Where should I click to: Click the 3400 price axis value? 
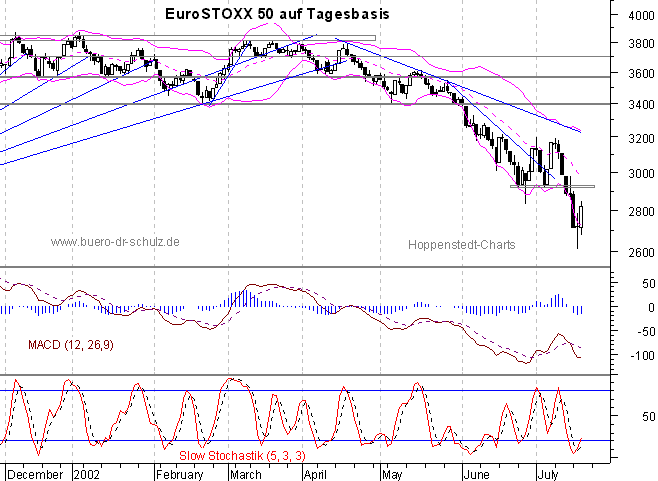click(x=642, y=104)
